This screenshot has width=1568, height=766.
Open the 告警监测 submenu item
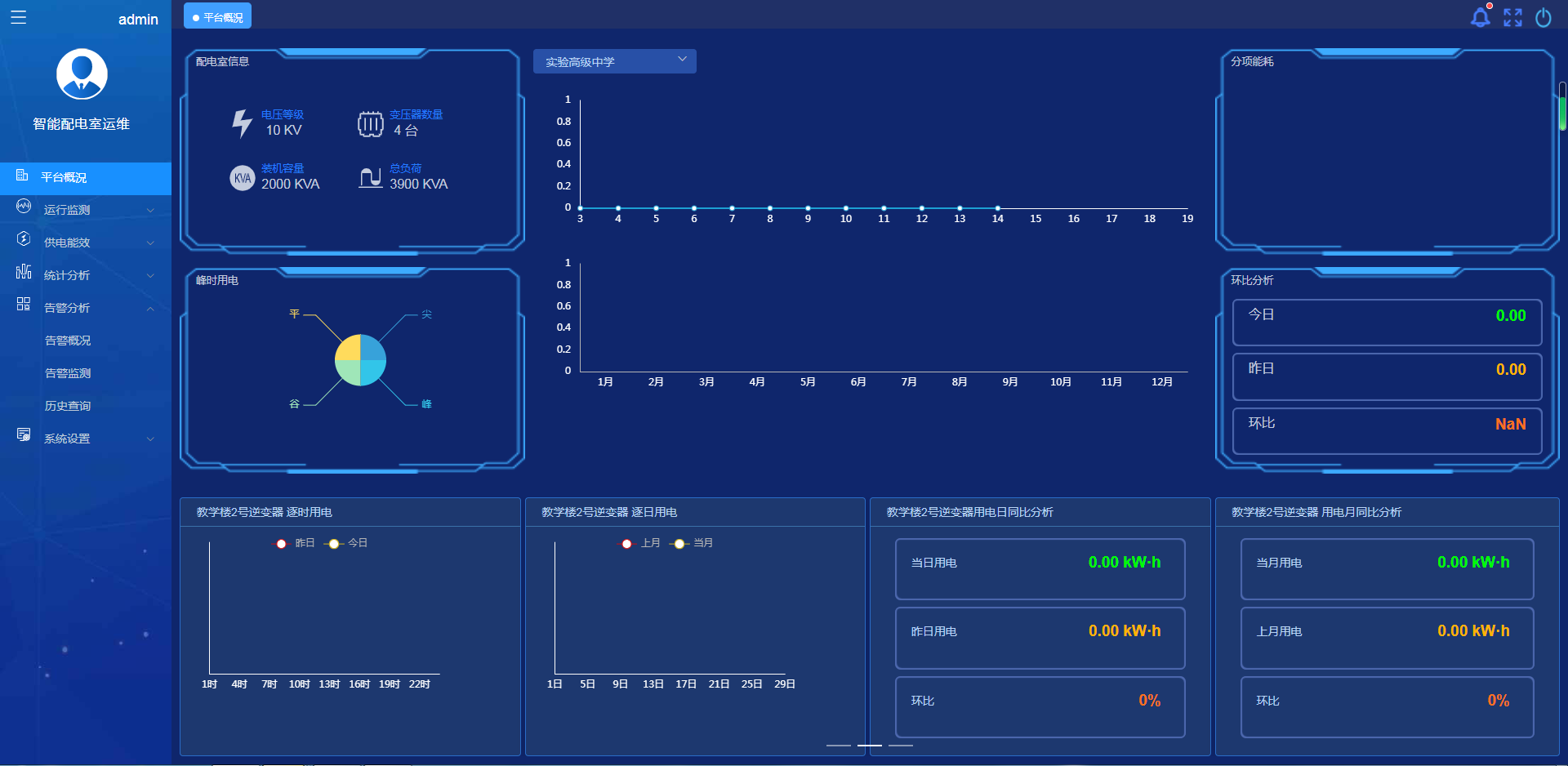point(68,373)
